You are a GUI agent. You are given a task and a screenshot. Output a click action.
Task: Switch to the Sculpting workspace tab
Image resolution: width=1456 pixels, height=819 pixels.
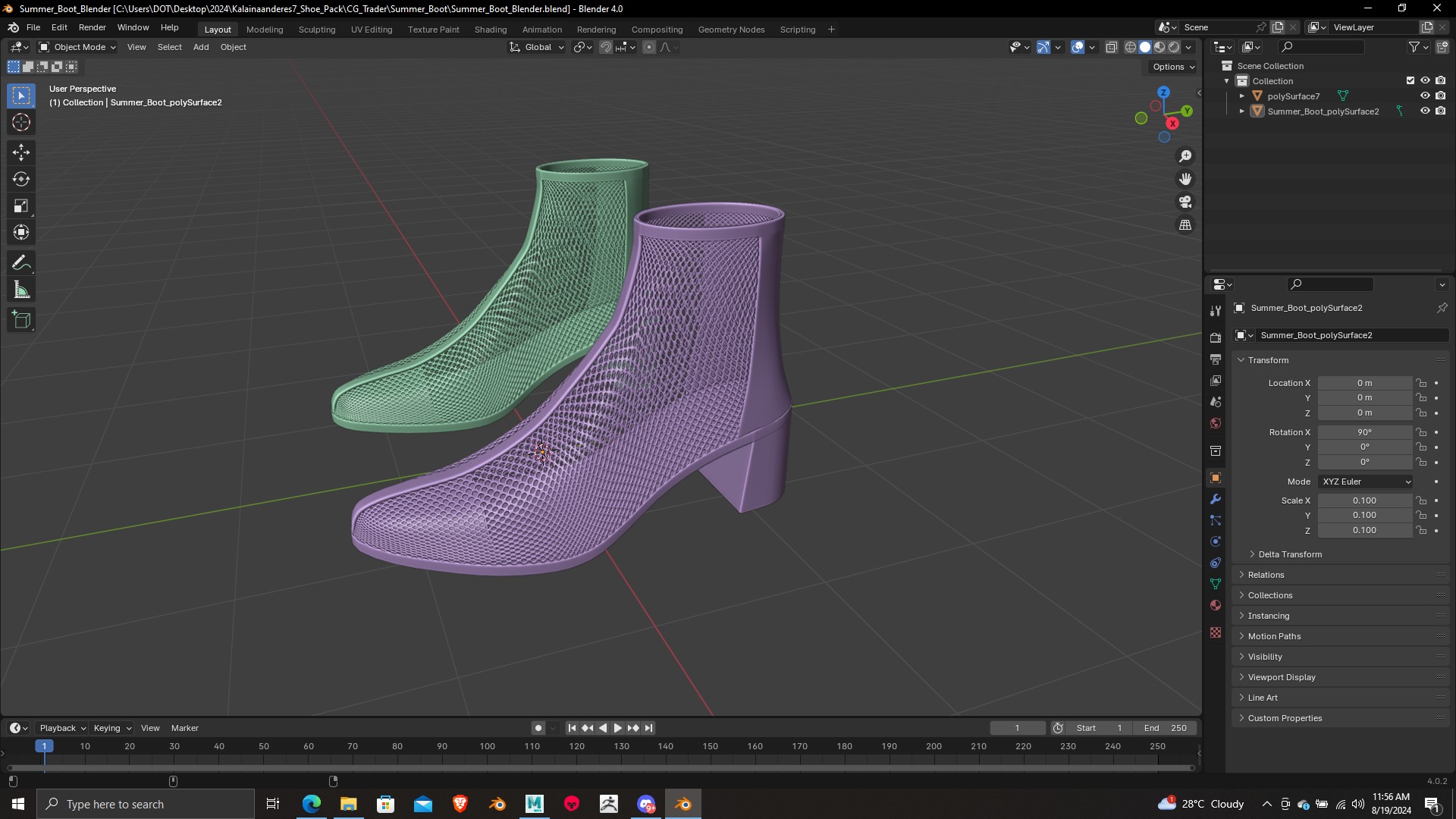[x=317, y=30]
